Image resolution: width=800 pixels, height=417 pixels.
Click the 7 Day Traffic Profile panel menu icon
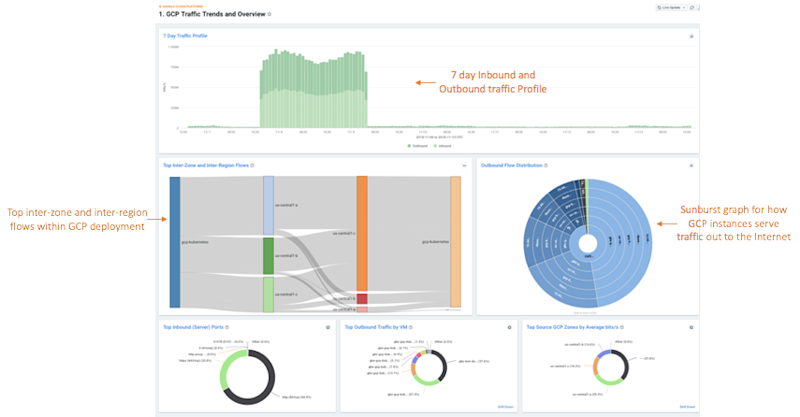point(691,36)
